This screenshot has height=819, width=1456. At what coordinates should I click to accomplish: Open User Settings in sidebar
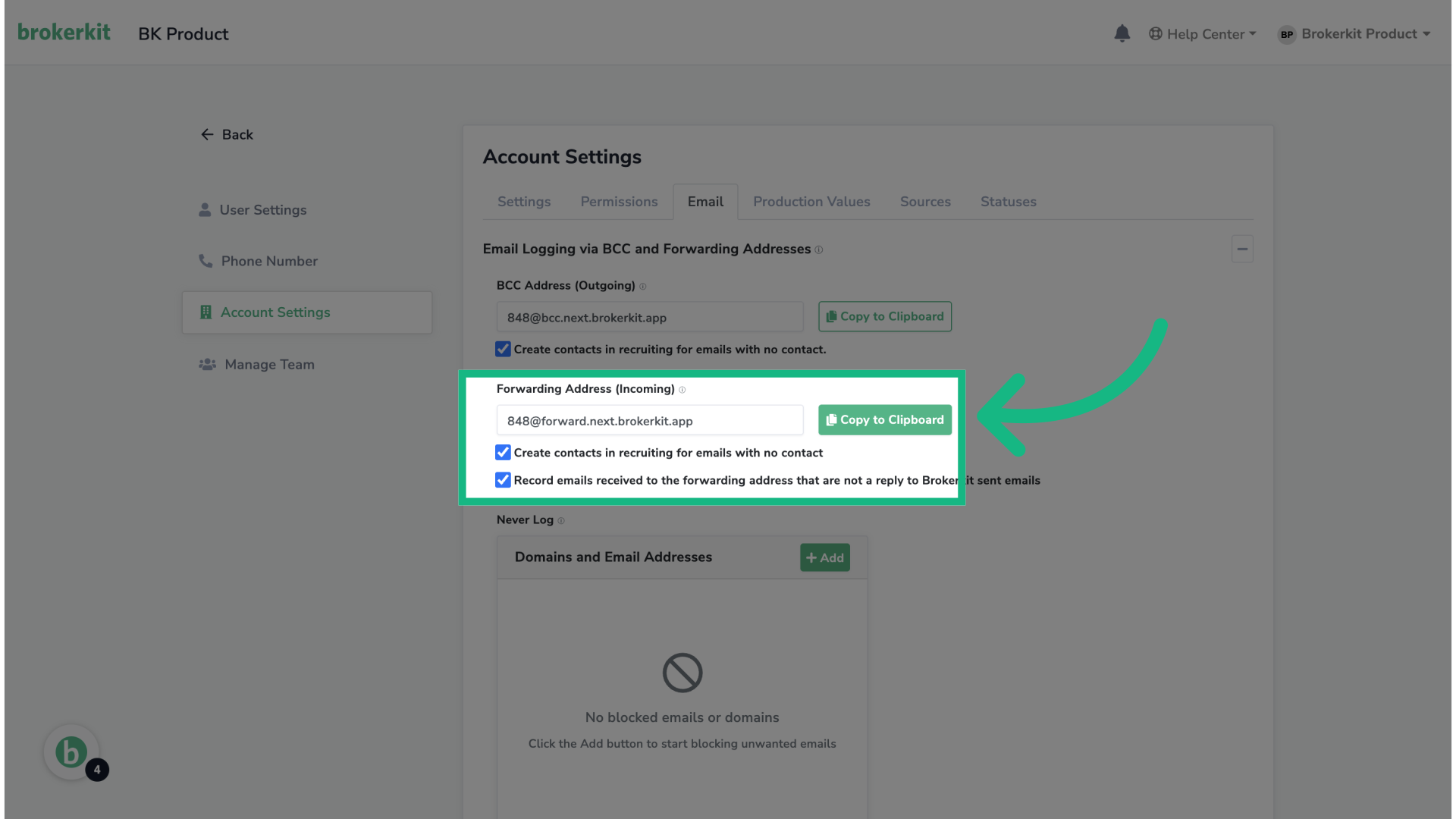(x=253, y=210)
